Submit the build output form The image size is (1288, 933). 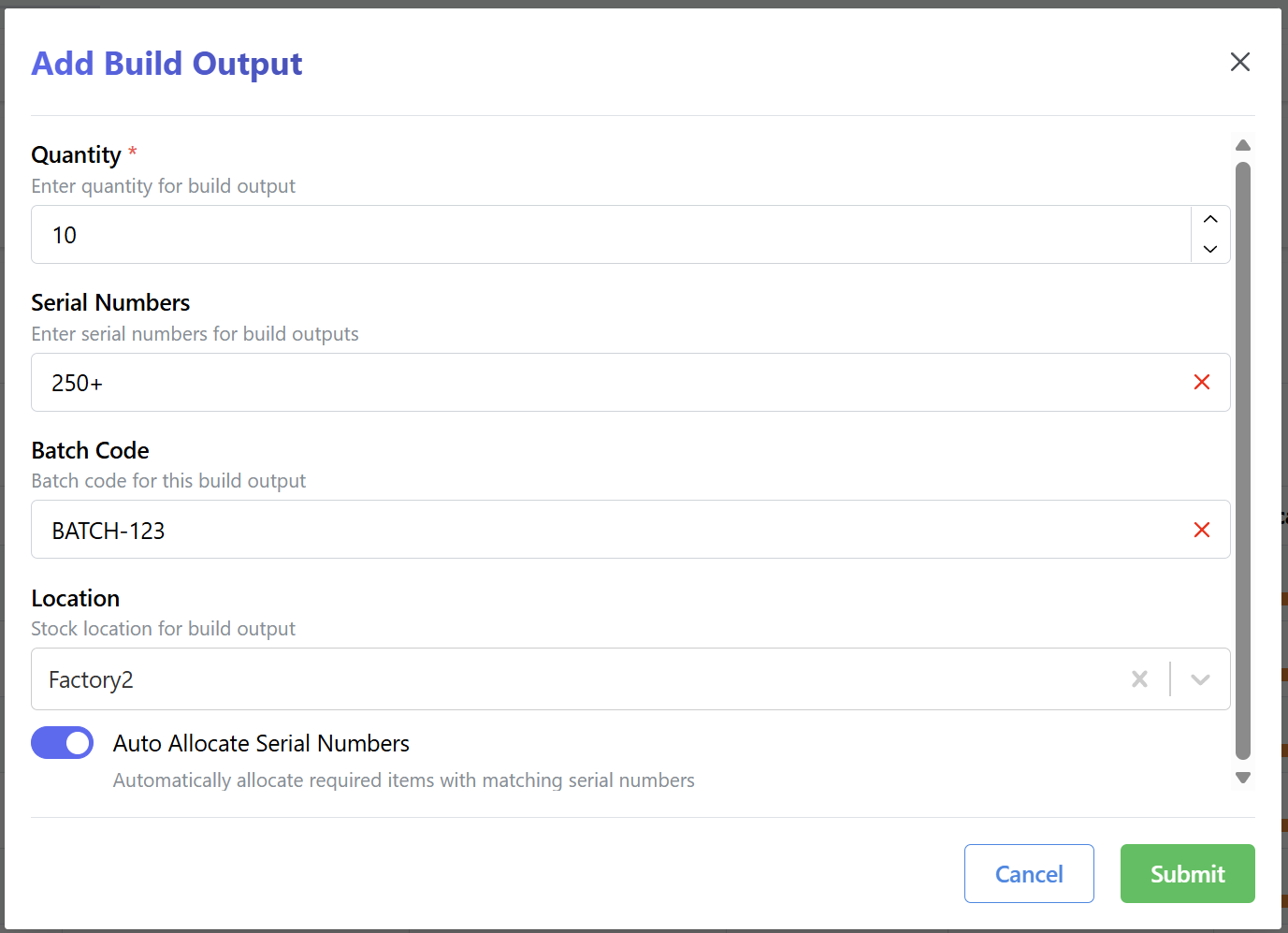coord(1187,873)
